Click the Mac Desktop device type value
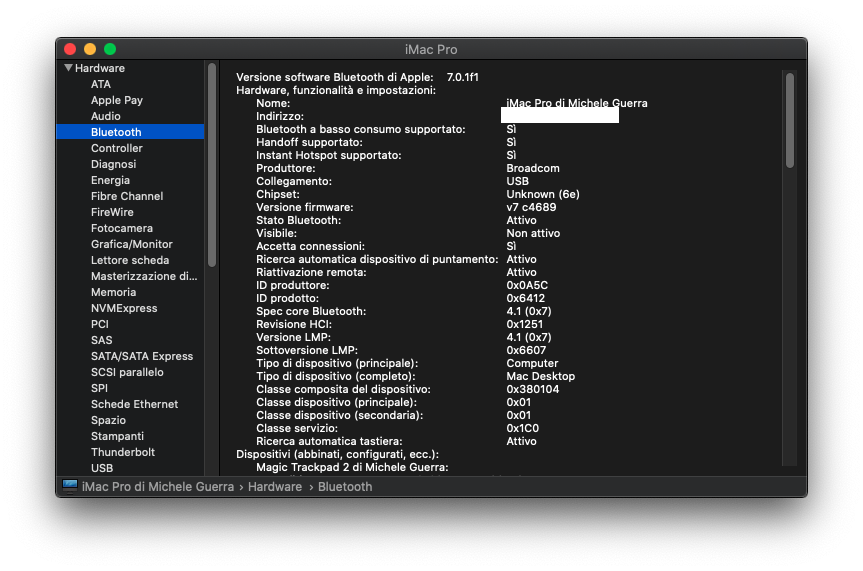The image size is (863, 571). click(x=540, y=376)
